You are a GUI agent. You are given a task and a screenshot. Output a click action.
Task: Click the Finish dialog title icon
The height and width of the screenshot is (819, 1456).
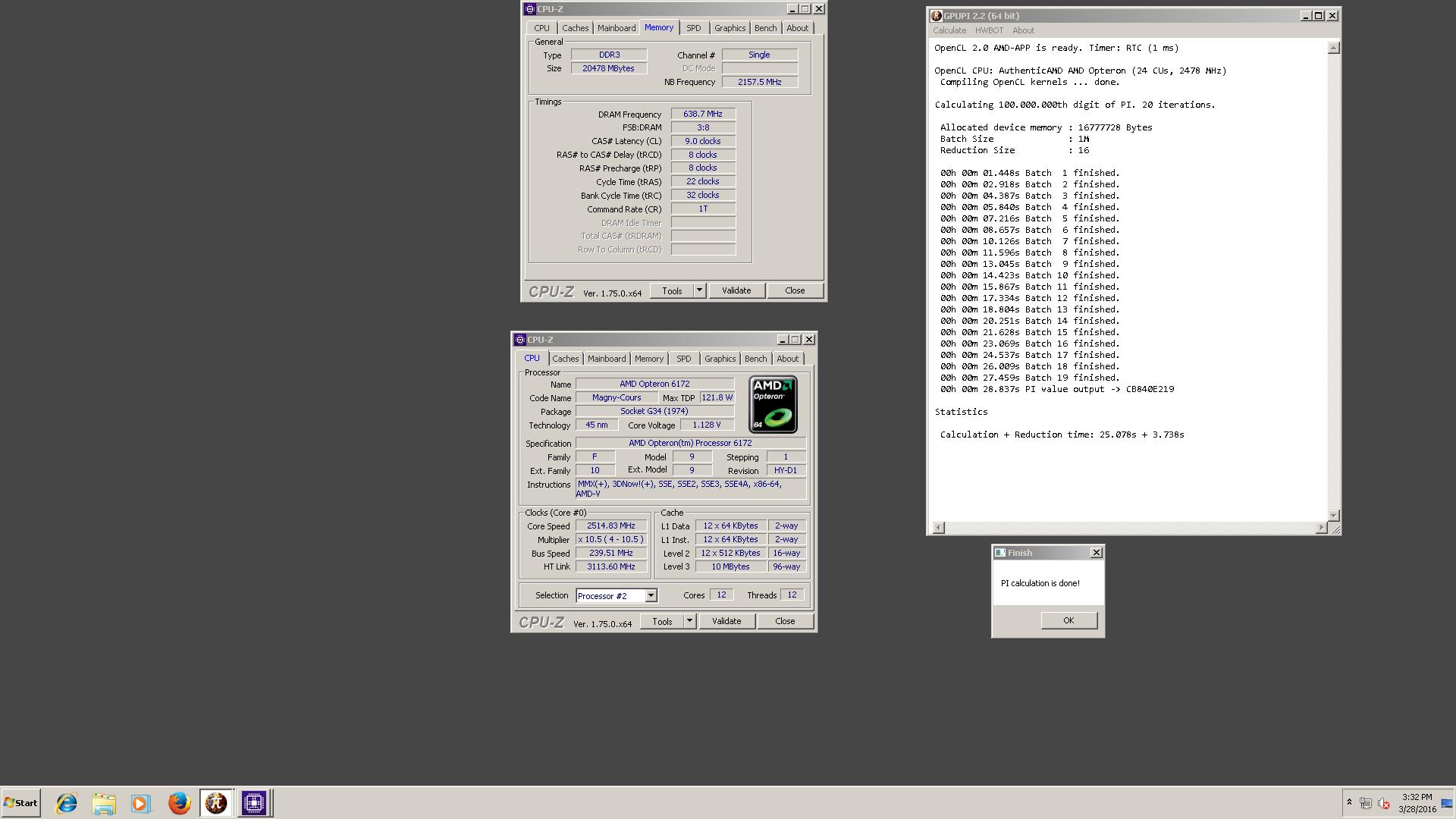(1000, 553)
